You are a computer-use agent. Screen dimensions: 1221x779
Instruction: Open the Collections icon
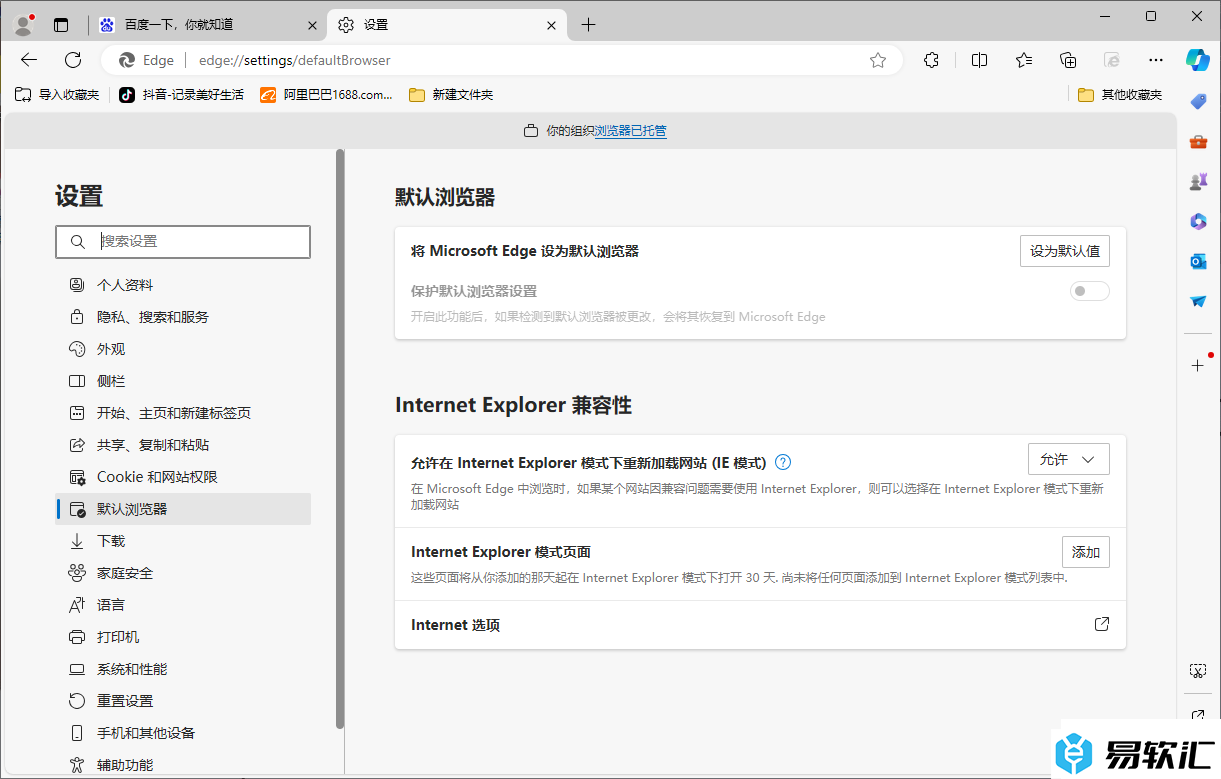click(x=1068, y=60)
